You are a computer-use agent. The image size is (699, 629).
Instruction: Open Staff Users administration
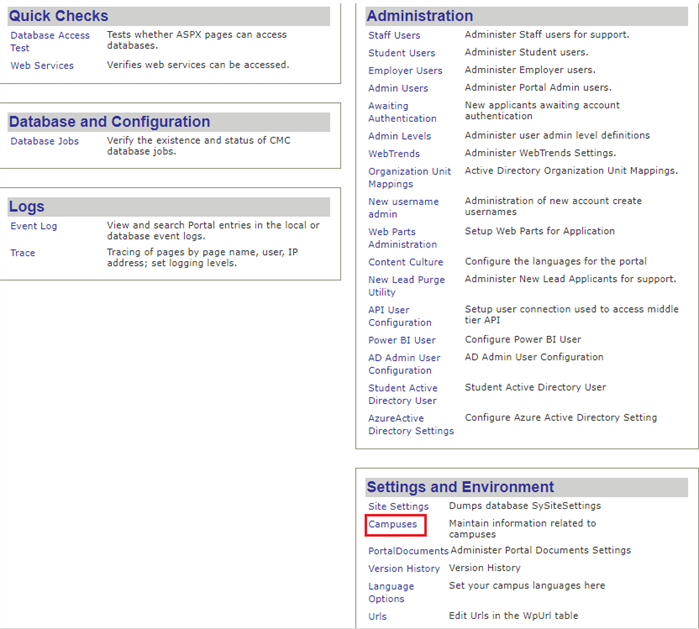point(394,36)
